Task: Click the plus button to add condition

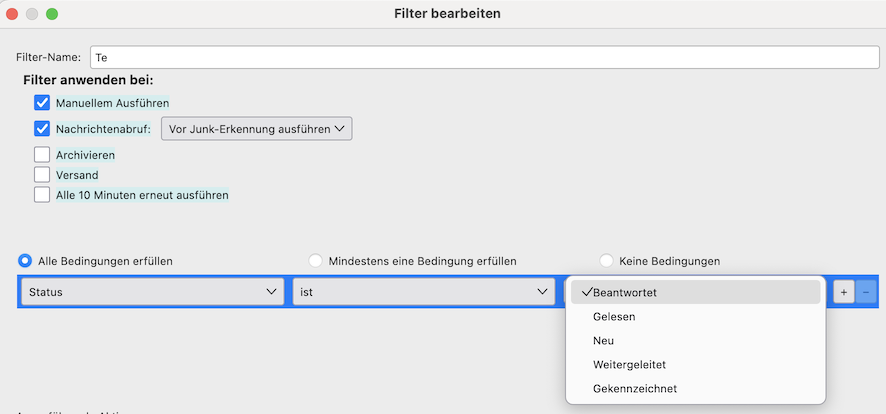Action: (x=843, y=292)
